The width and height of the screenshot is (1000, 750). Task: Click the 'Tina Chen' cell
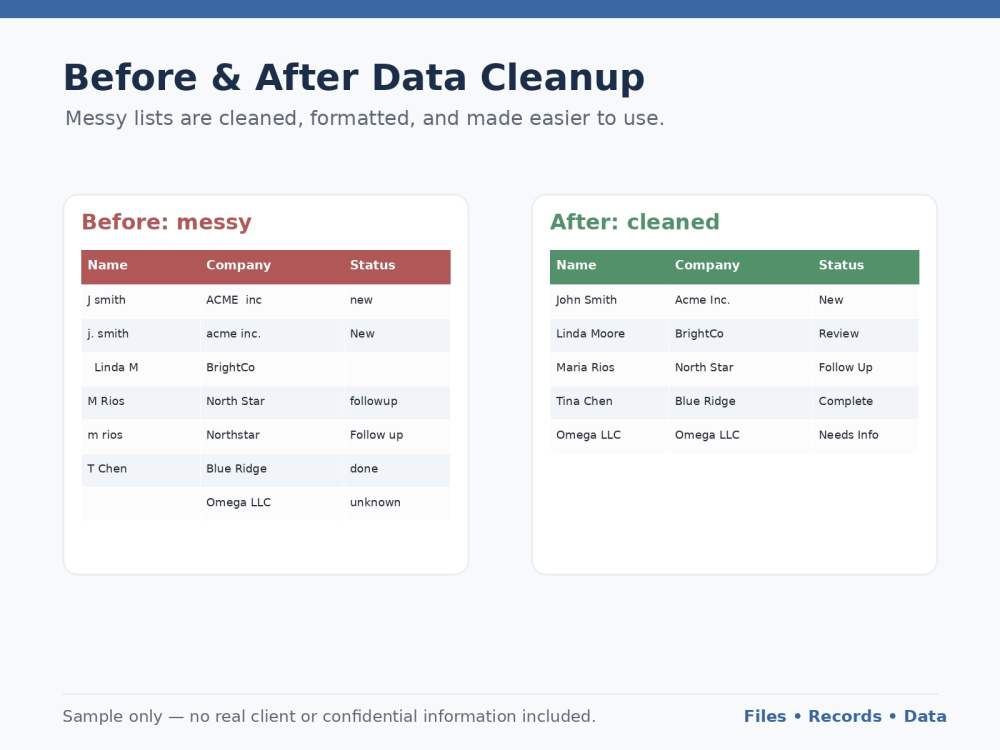[x=609, y=402]
